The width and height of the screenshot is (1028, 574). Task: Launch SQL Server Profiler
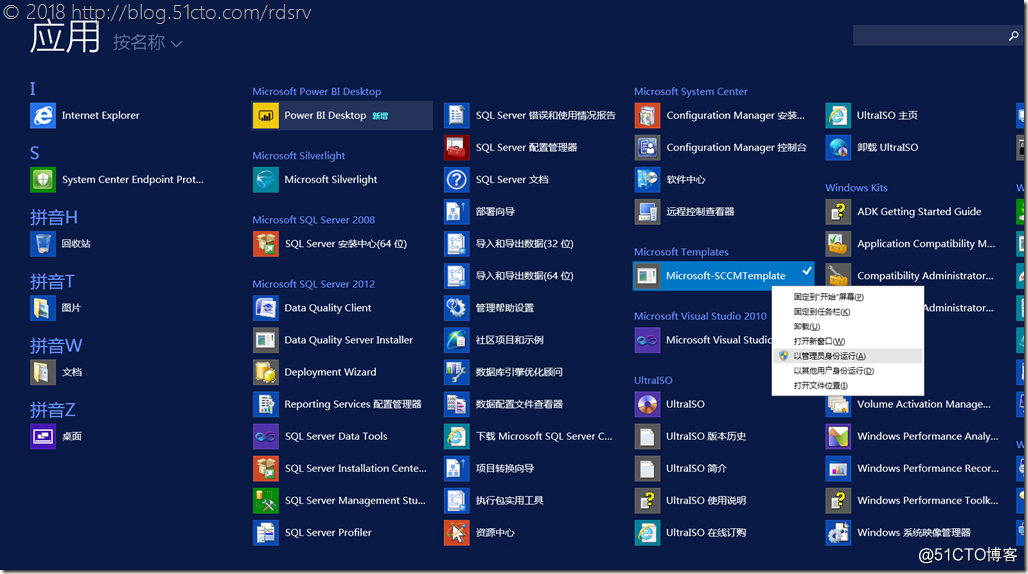point(313,533)
